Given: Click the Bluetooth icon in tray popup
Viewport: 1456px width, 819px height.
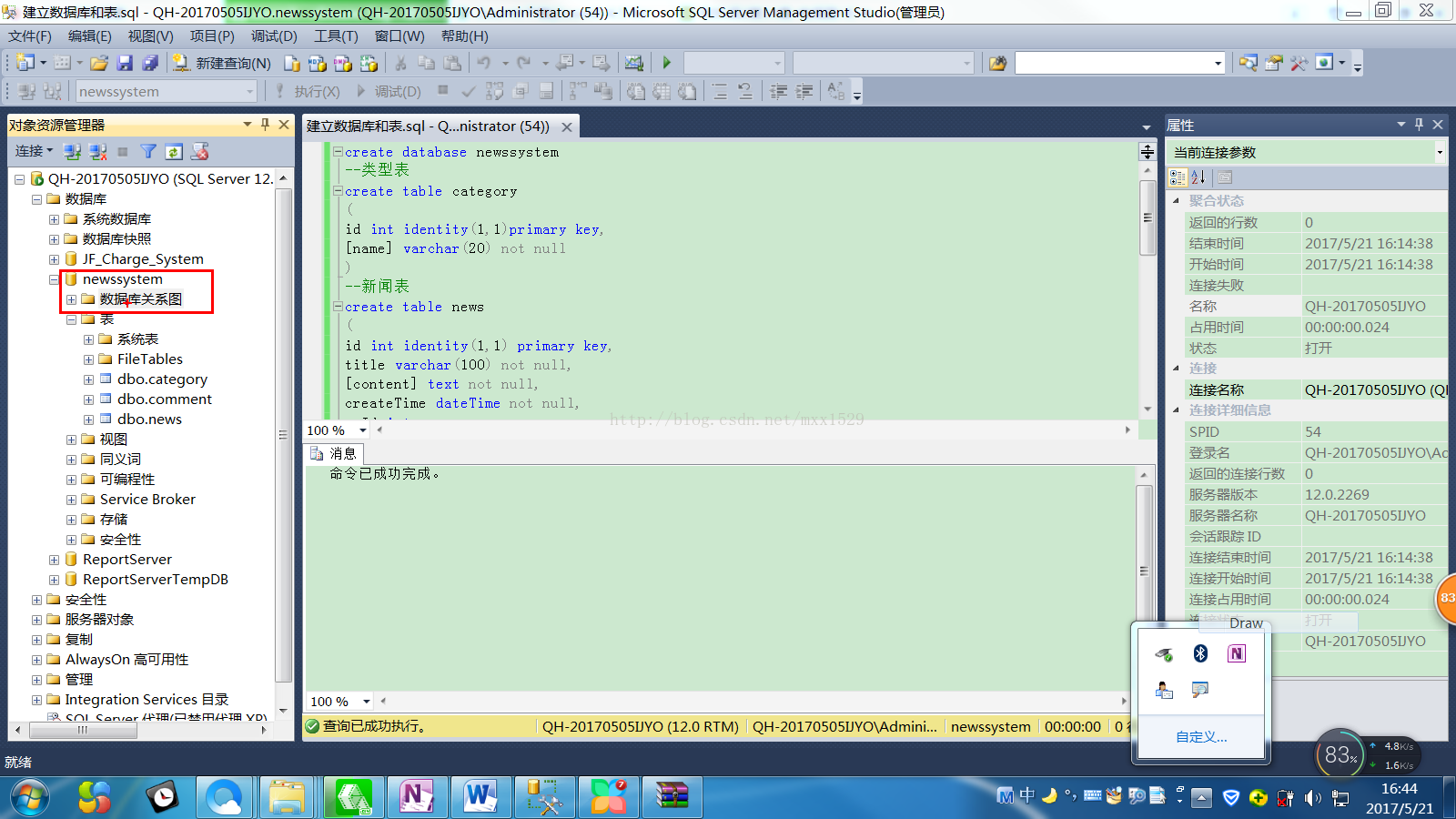Looking at the screenshot, I should 1200,653.
